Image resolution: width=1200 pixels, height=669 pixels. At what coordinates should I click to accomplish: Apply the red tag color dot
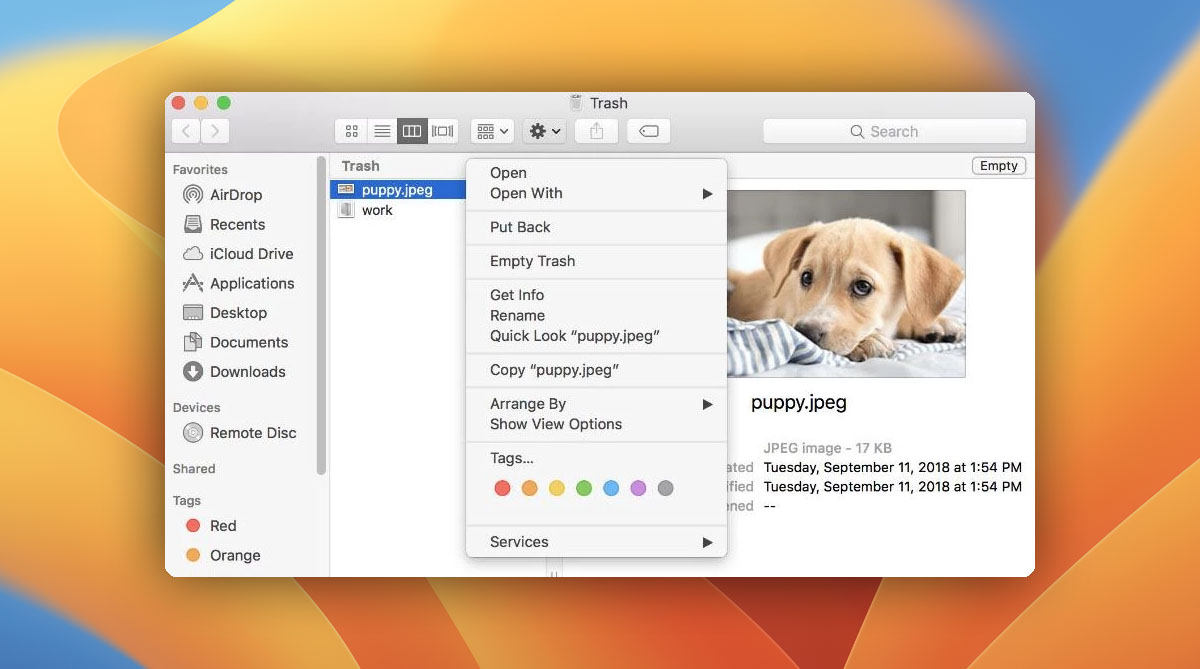(502, 488)
